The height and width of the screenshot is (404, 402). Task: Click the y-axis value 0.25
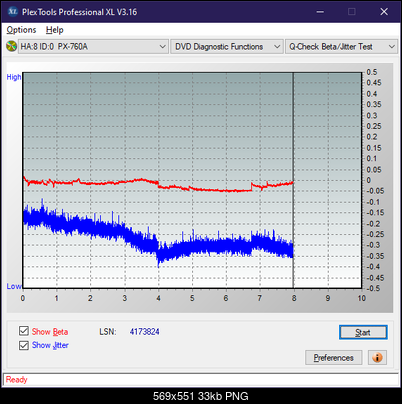(x=374, y=126)
